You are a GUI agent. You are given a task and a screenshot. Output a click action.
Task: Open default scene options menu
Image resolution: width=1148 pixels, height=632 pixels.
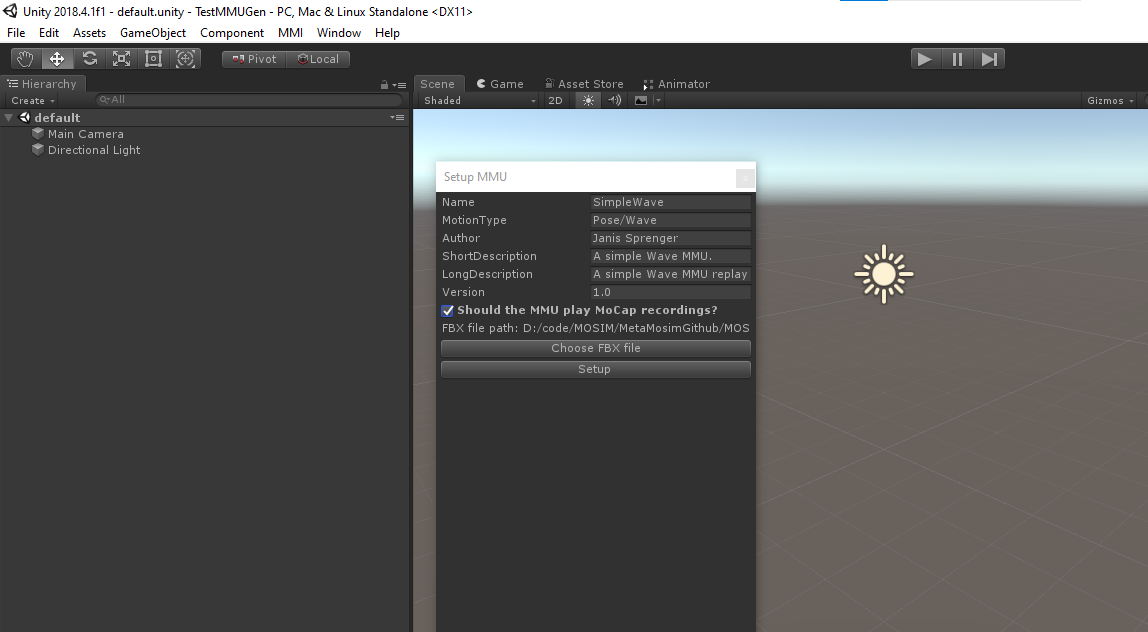pyautogui.click(x=397, y=117)
